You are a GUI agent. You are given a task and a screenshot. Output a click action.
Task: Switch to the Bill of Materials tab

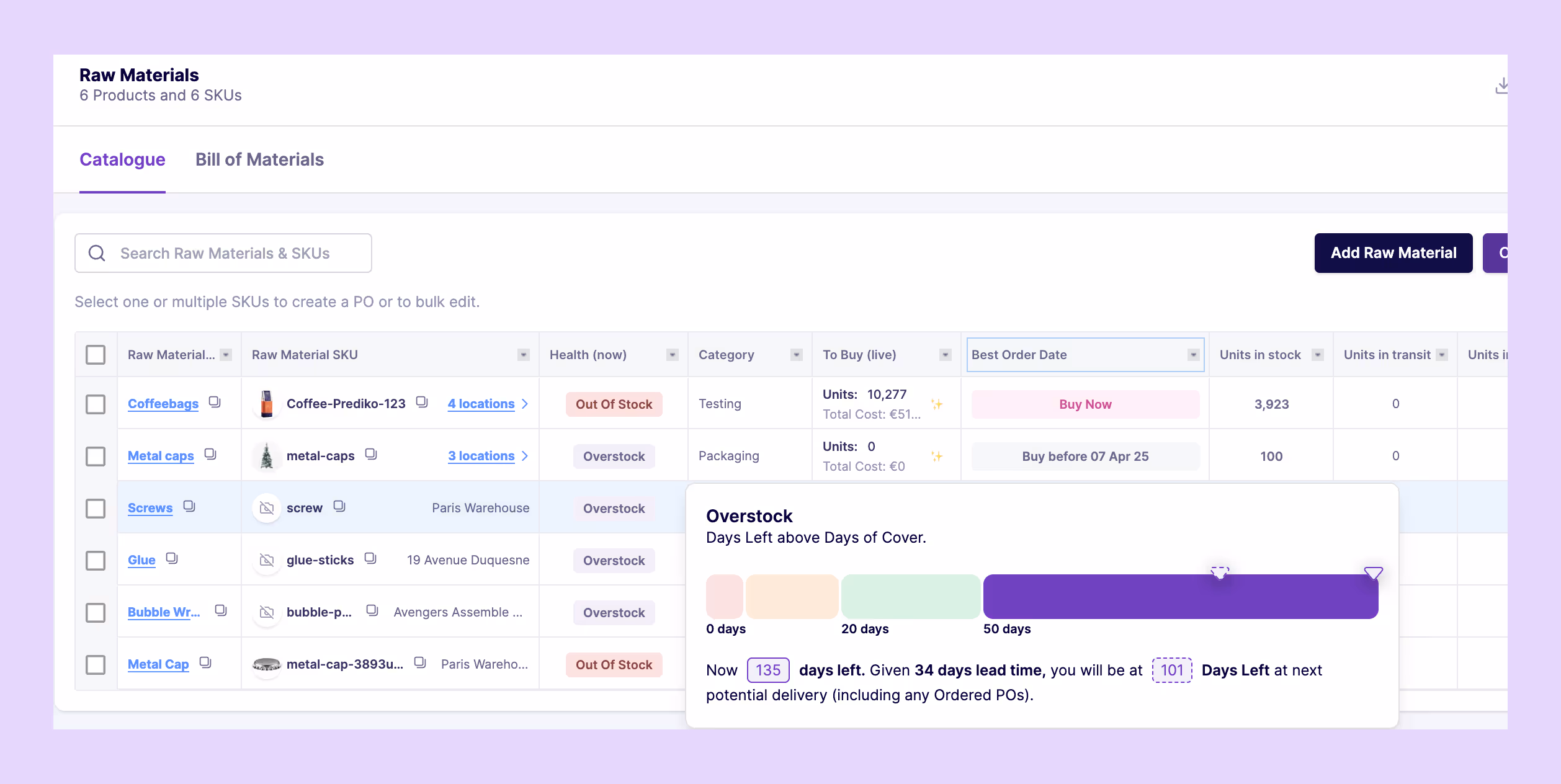(259, 159)
